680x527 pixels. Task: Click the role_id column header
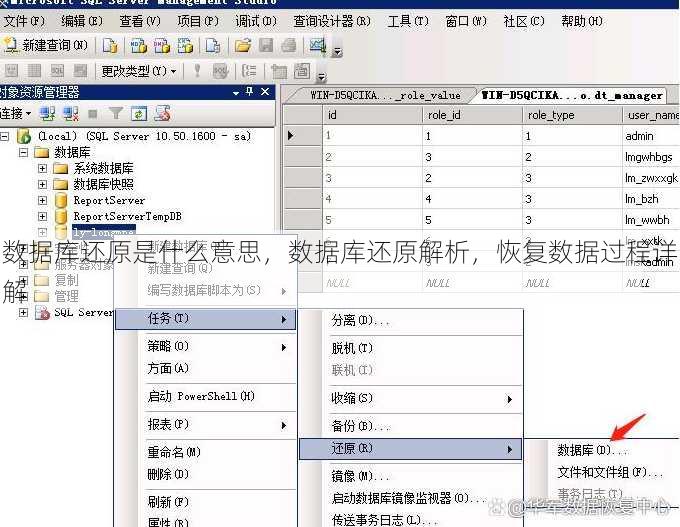tap(472, 115)
